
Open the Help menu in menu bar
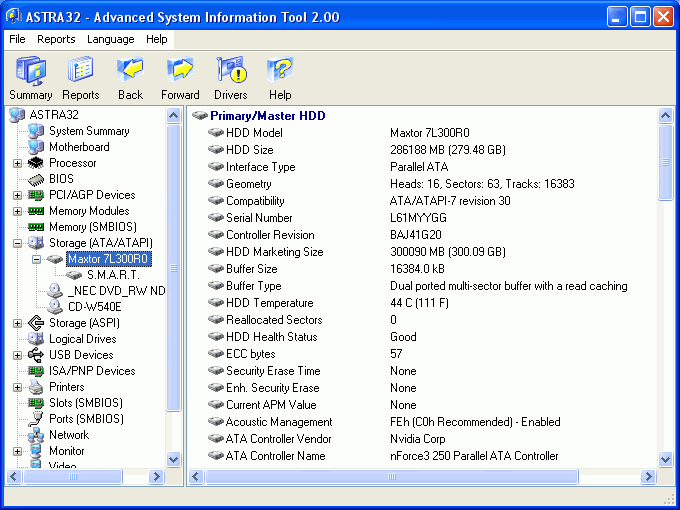[157, 39]
